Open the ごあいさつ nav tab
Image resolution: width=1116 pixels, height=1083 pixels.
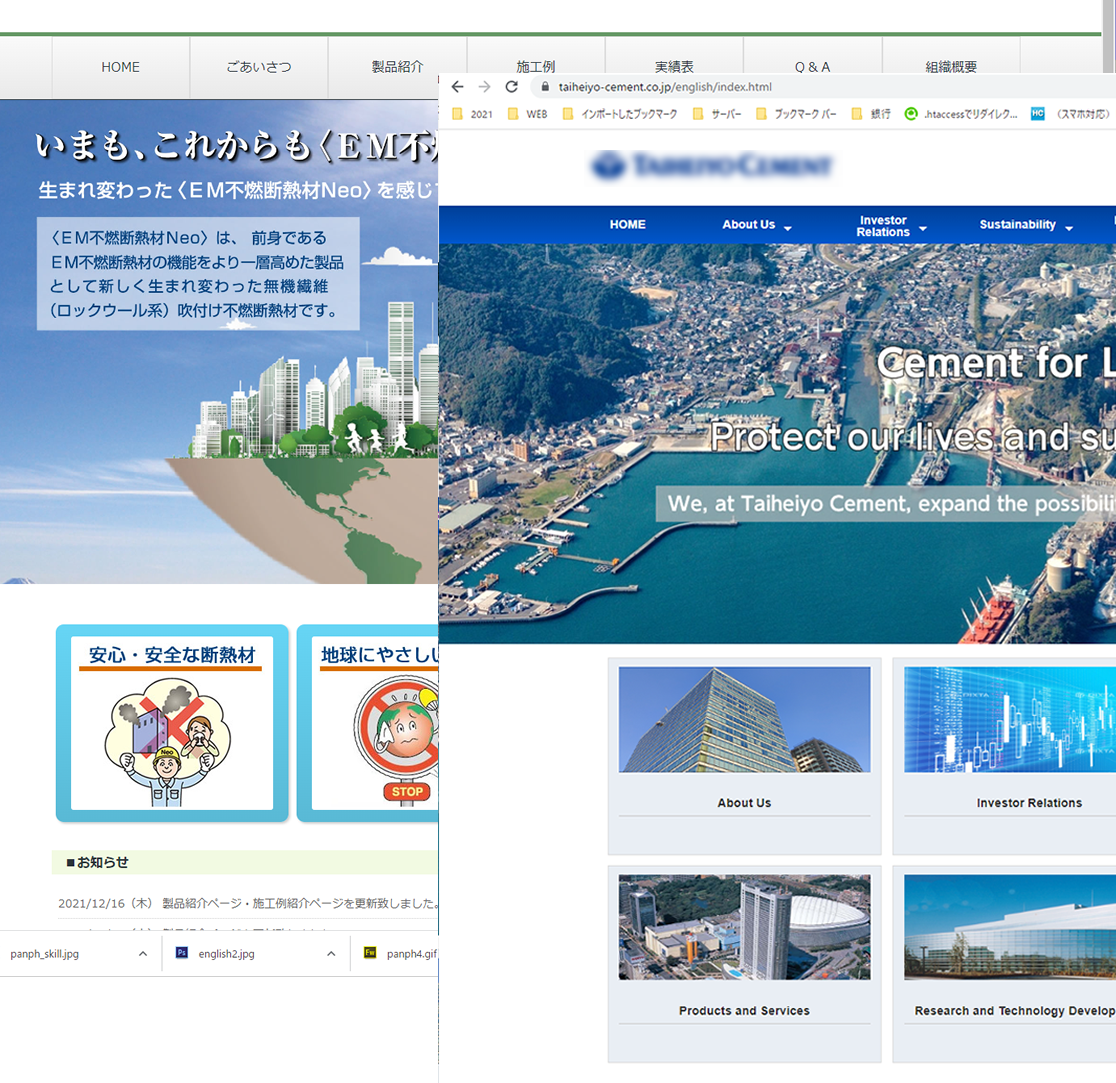[x=259, y=67]
